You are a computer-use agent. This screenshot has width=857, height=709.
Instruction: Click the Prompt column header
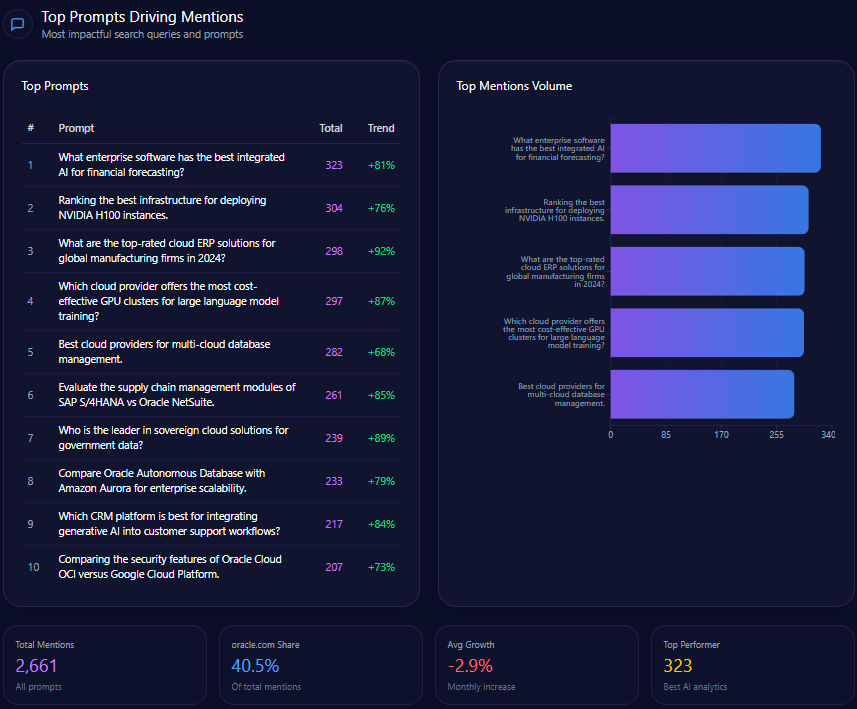pyautogui.click(x=76, y=128)
